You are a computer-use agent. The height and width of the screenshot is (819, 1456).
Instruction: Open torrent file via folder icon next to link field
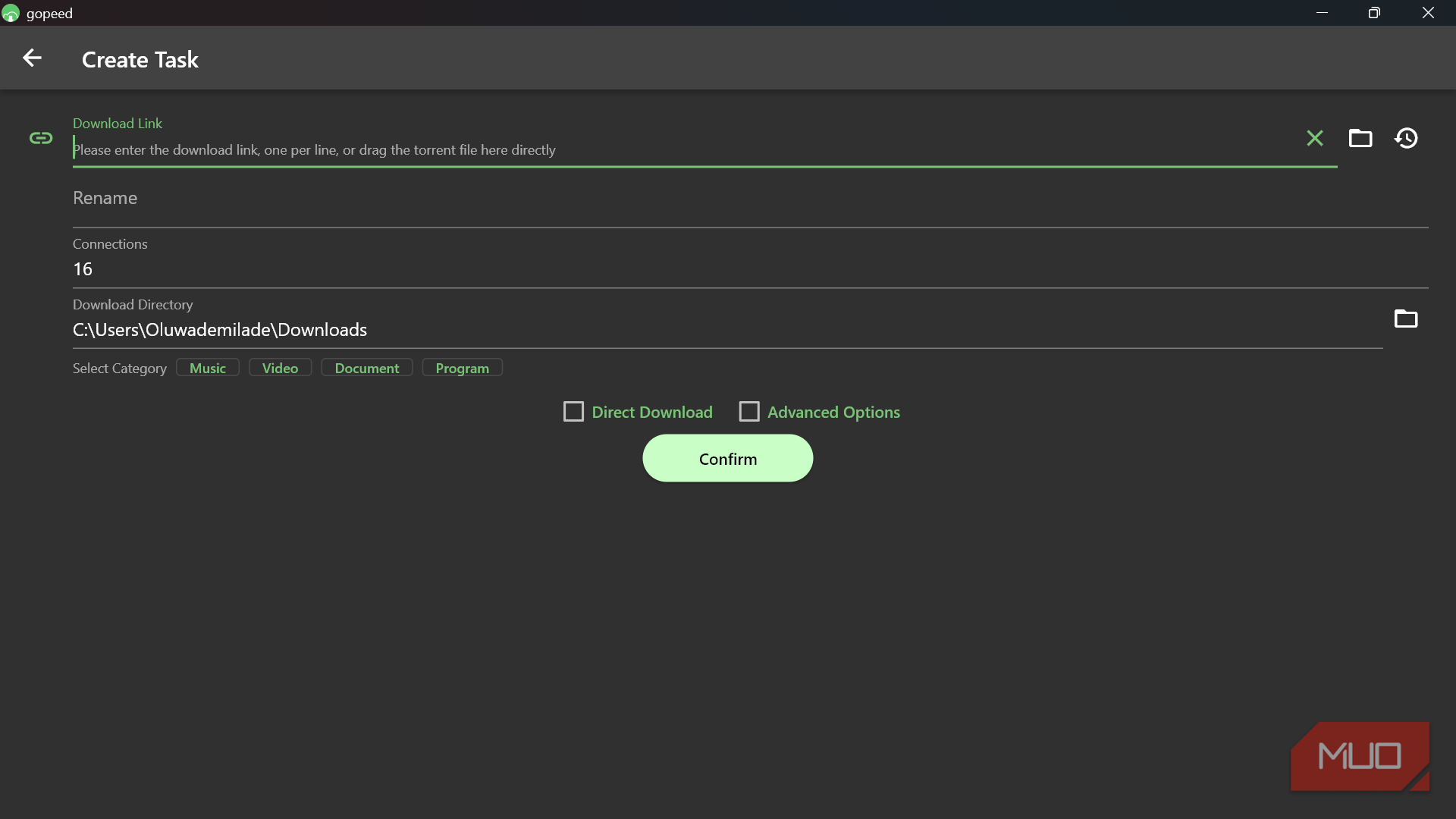[x=1360, y=138]
